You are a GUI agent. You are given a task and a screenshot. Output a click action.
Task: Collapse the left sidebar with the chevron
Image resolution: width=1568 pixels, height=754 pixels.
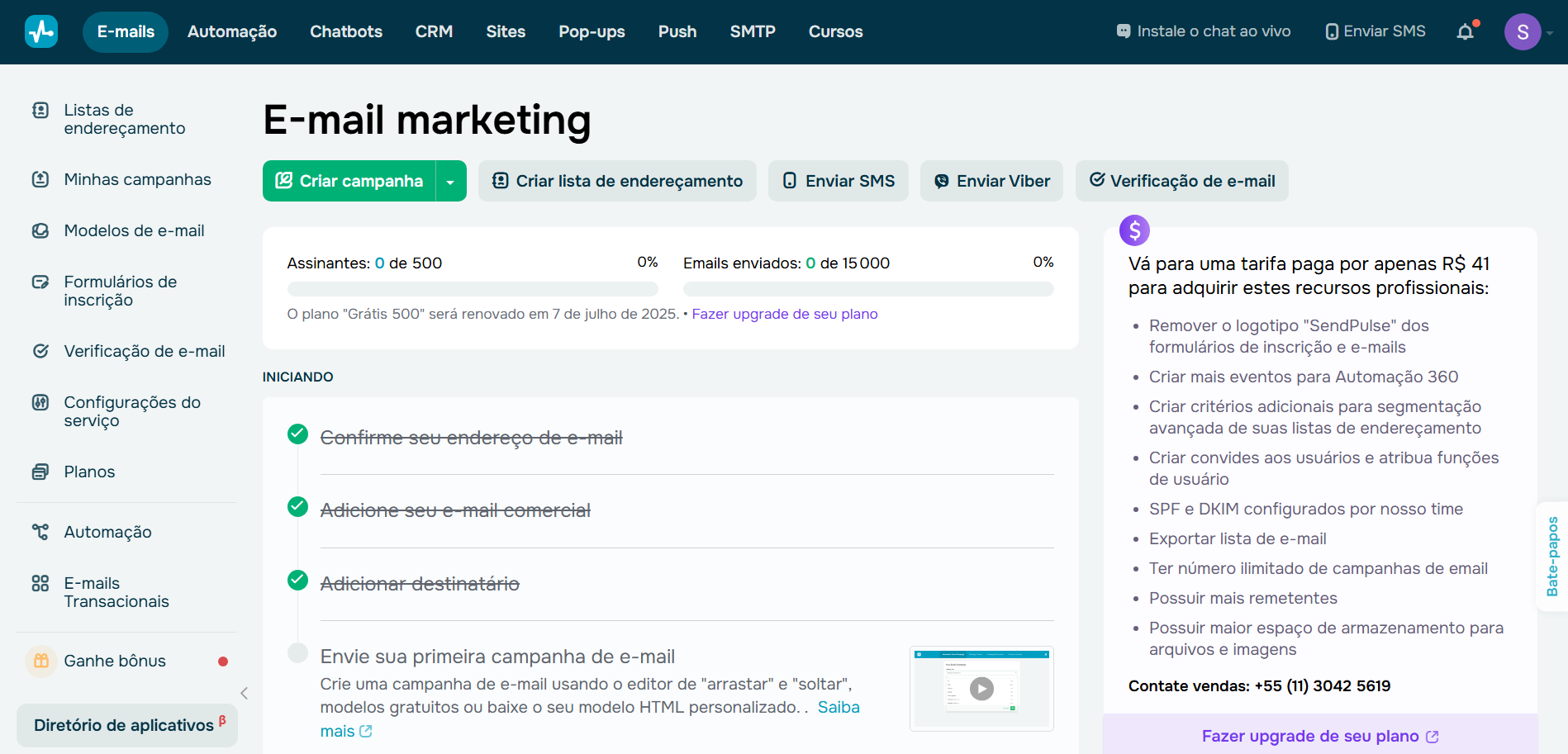tap(244, 694)
